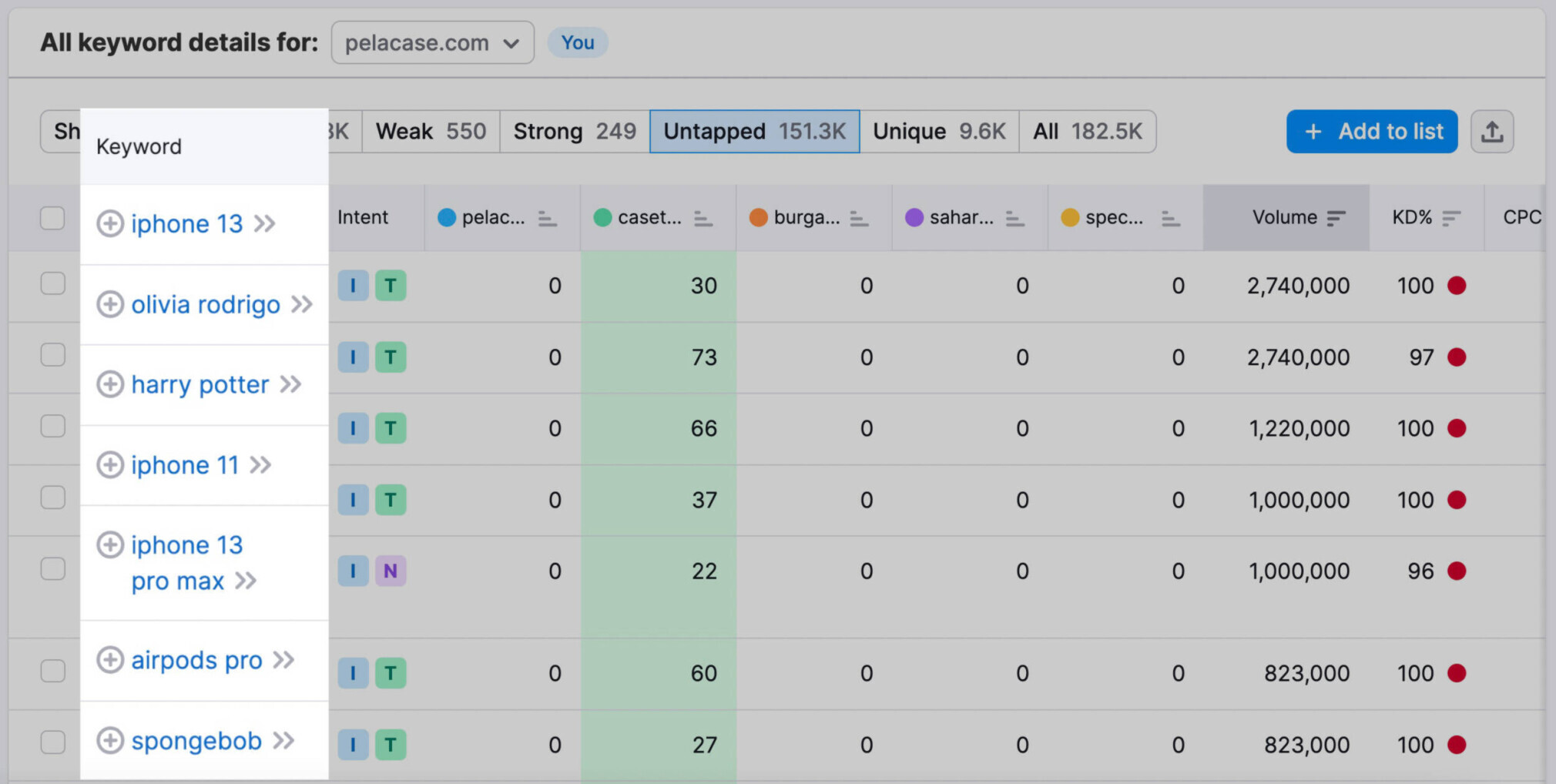
Task: Click the Intent column header
Action: pyautogui.click(x=363, y=218)
